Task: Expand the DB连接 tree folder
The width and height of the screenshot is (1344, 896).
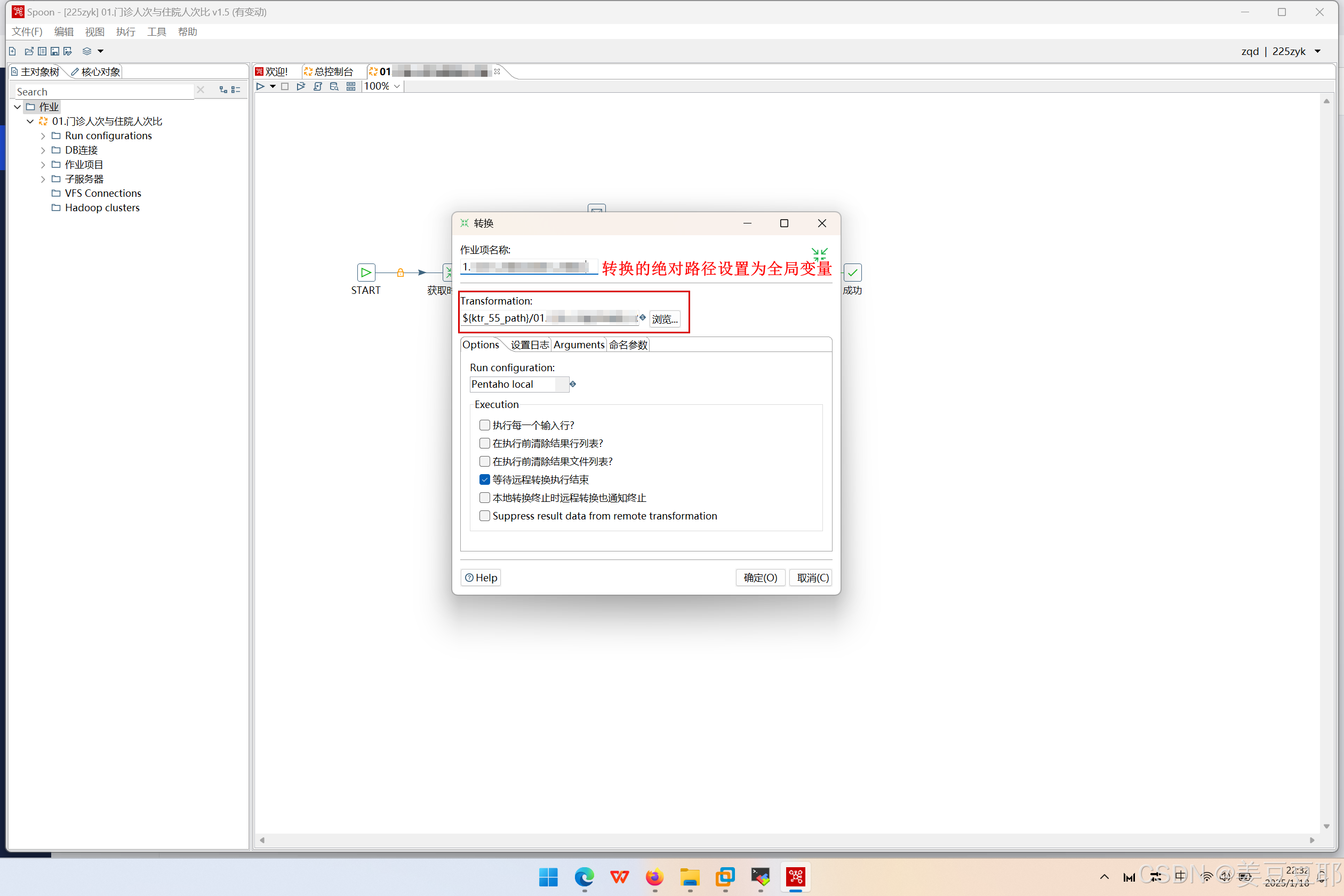Action: tap(43, 150)
